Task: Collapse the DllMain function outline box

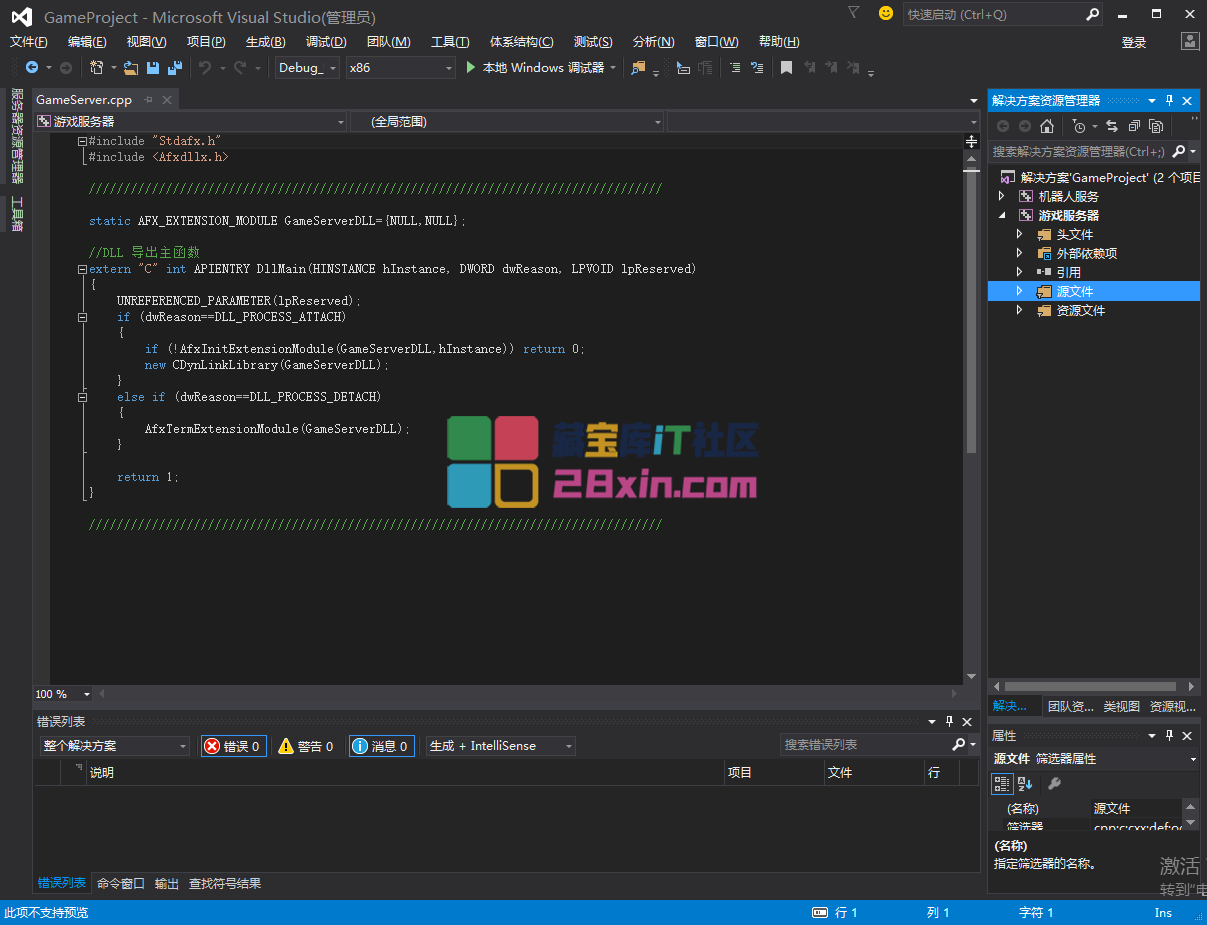Action: click(82, 269)
